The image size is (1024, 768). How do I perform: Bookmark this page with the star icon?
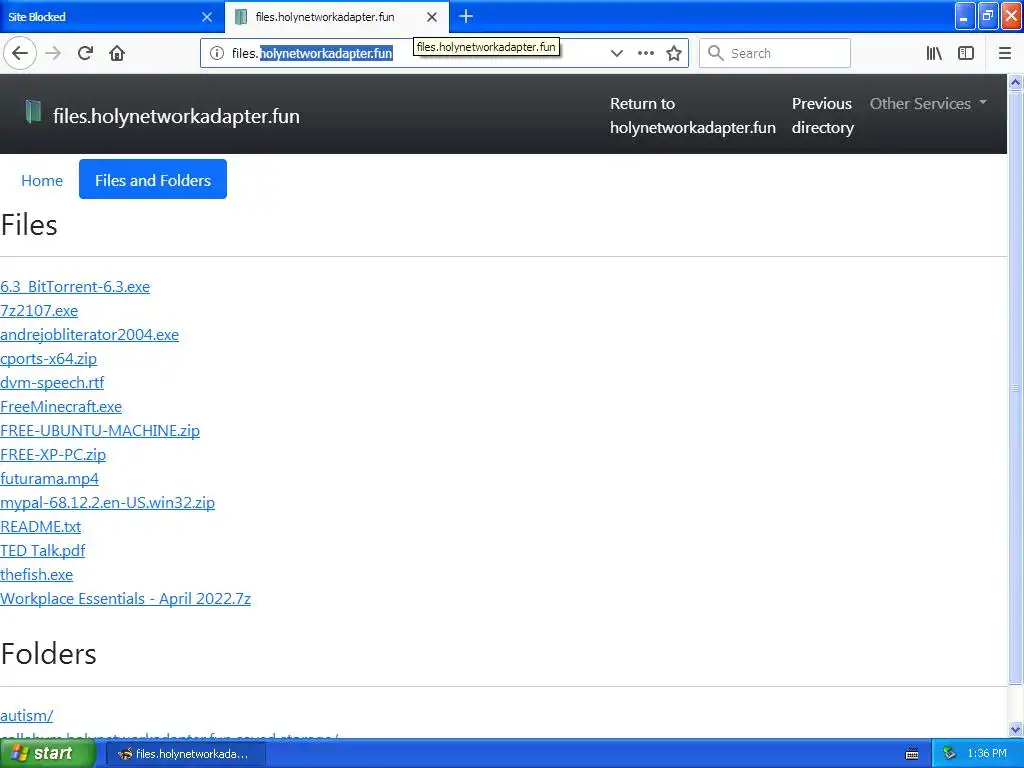674,53
